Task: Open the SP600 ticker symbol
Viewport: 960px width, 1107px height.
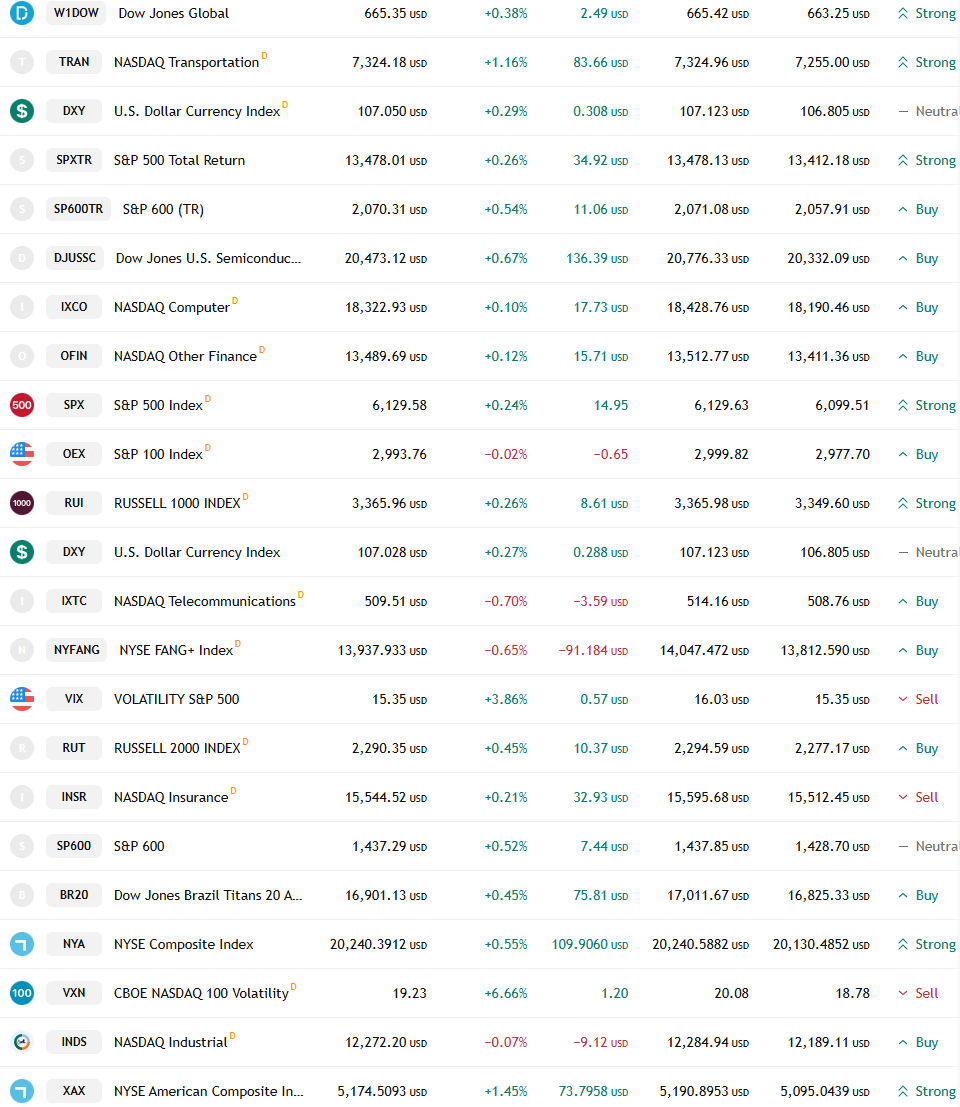Action: click(x=74, y=846)
